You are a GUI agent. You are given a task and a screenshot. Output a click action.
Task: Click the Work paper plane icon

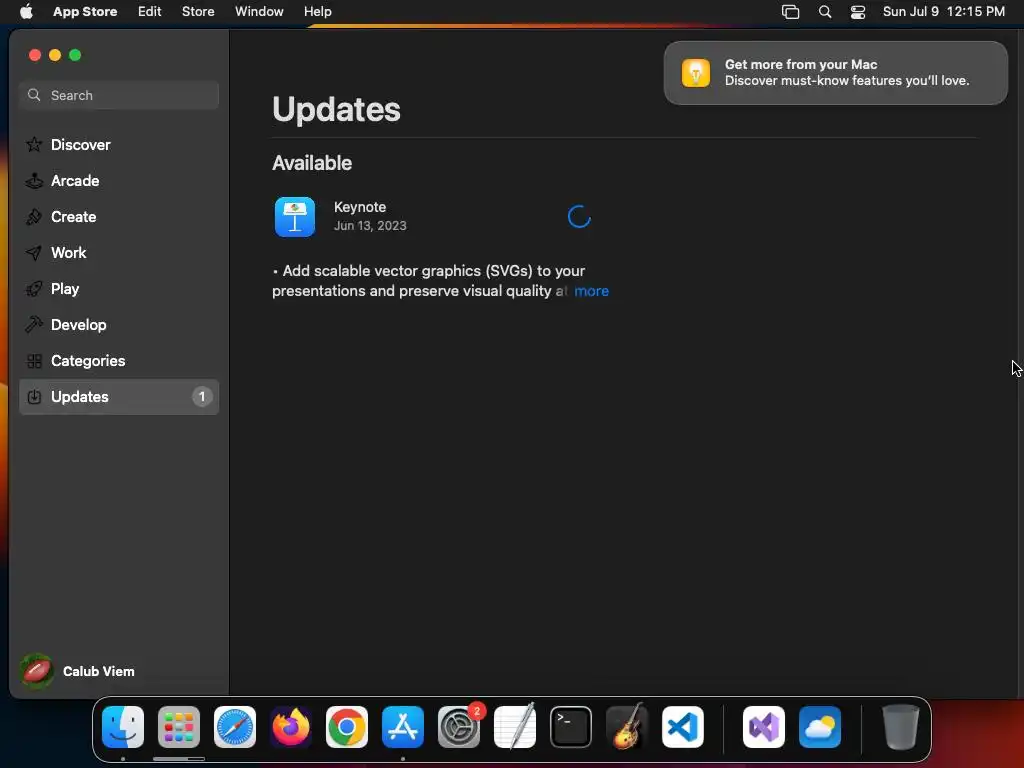(x=34, y=252)
